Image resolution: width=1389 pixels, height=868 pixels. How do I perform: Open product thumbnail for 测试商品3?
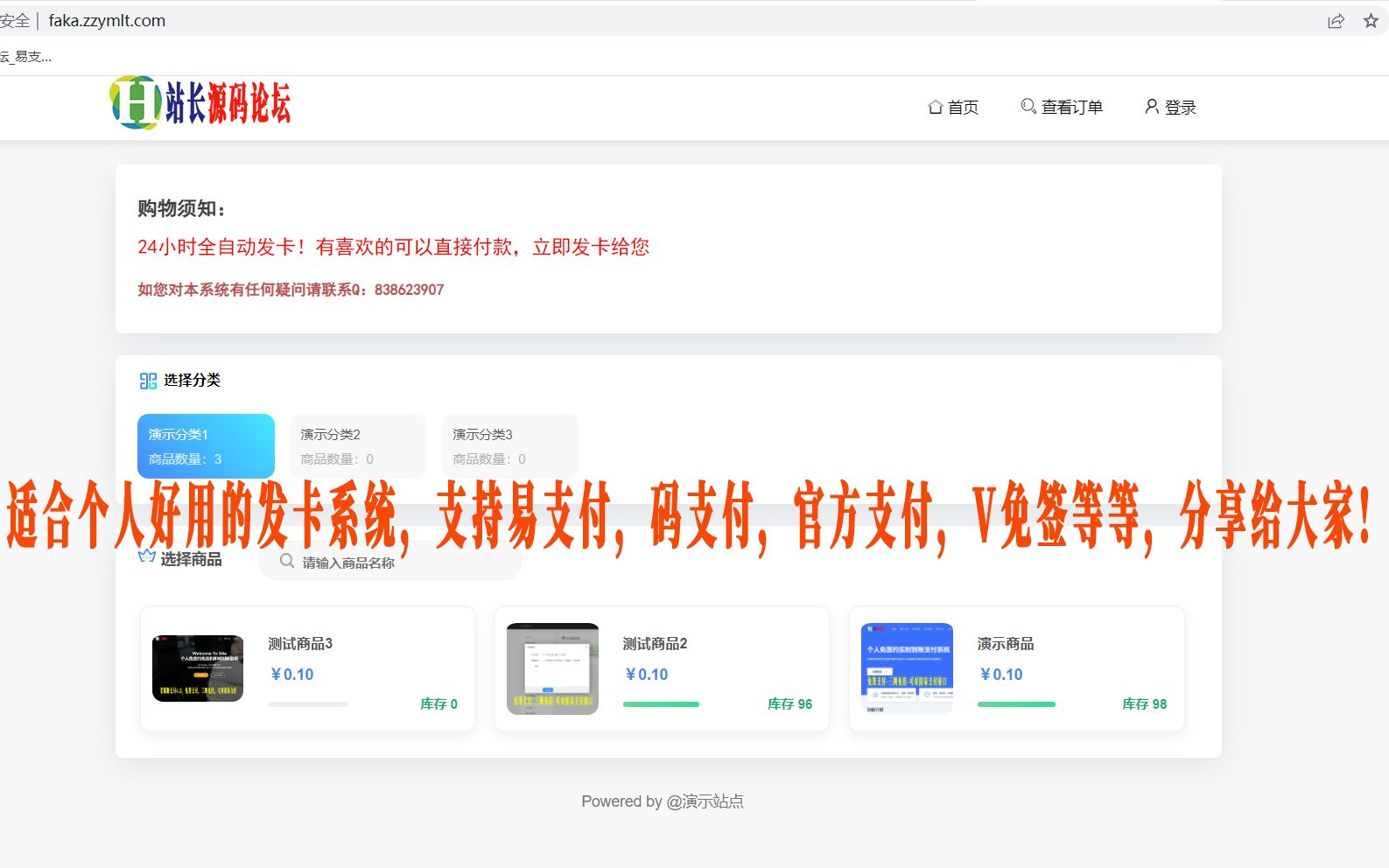point(198,668)
